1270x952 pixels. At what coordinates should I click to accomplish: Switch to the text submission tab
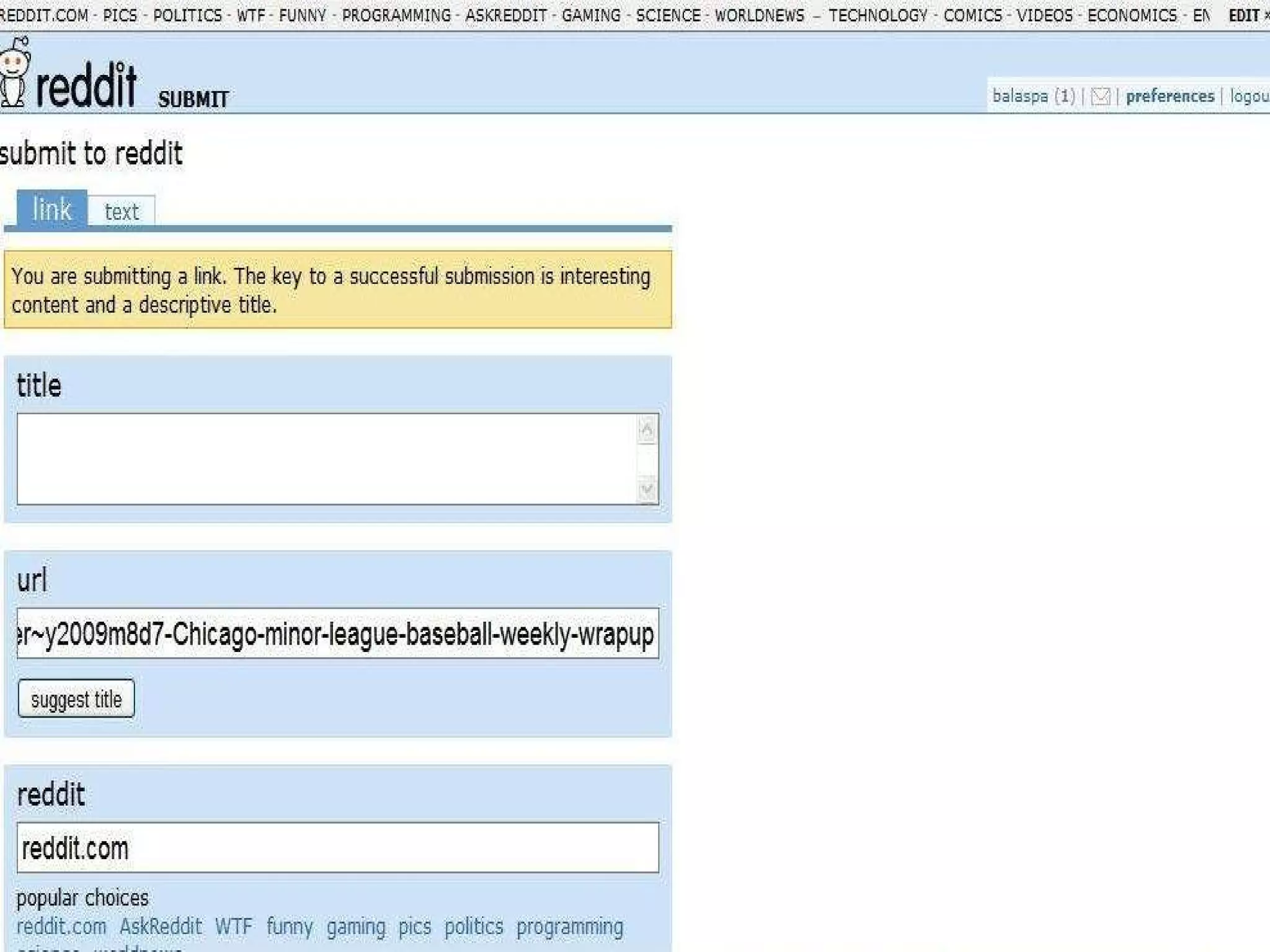(122, 212)
